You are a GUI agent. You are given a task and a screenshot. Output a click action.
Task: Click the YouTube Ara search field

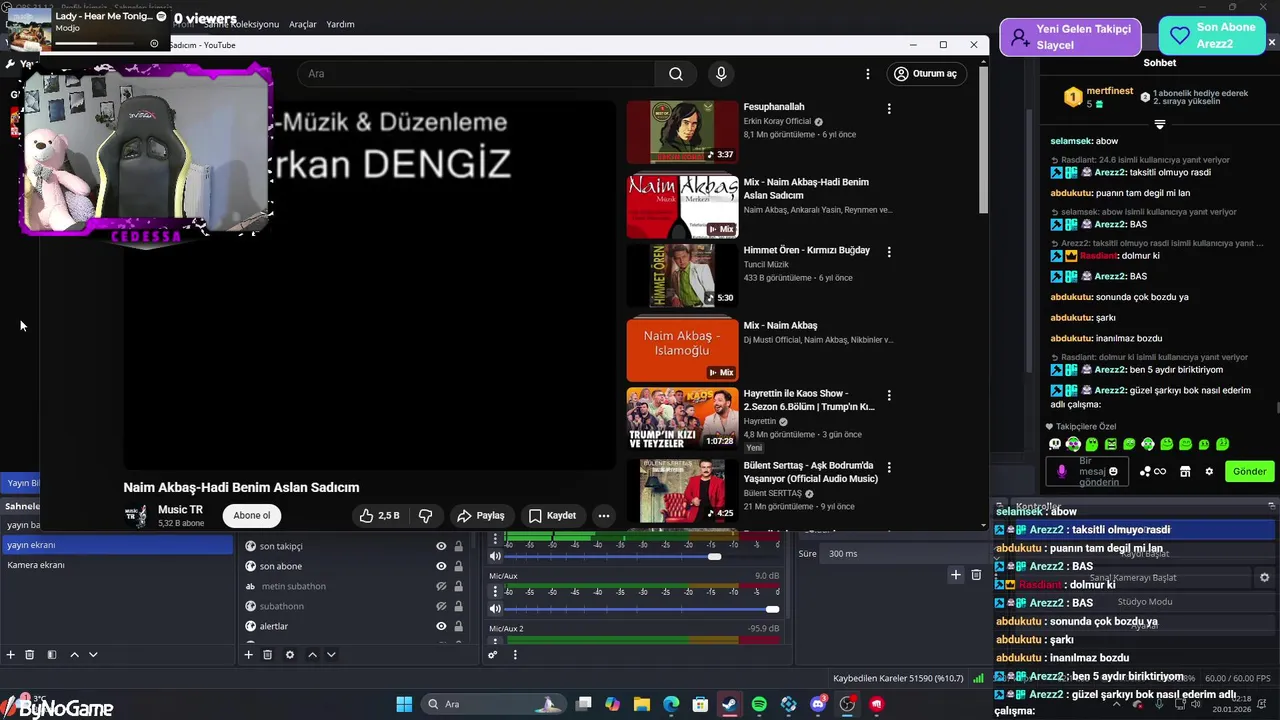coord(476,74)
